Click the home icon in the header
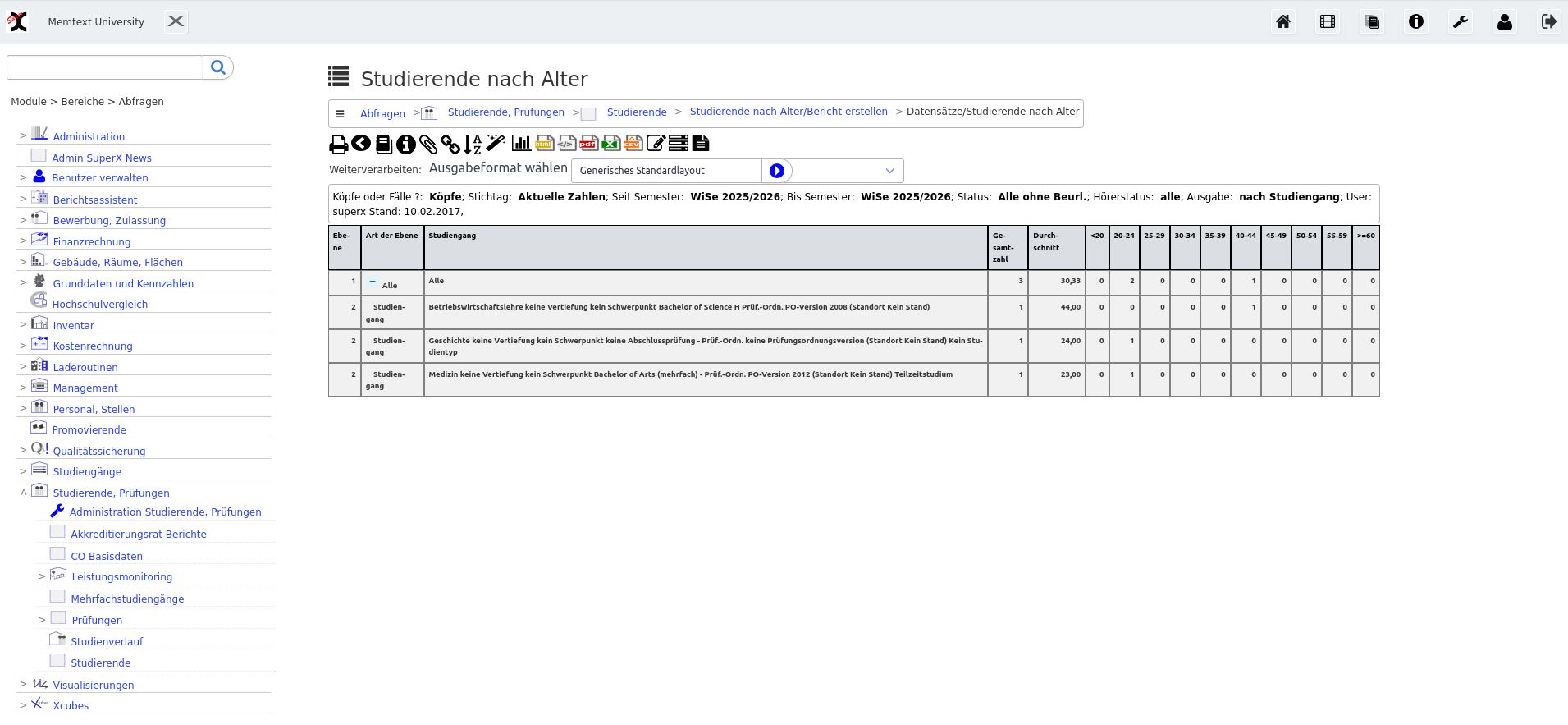 tap(1283, 22)
